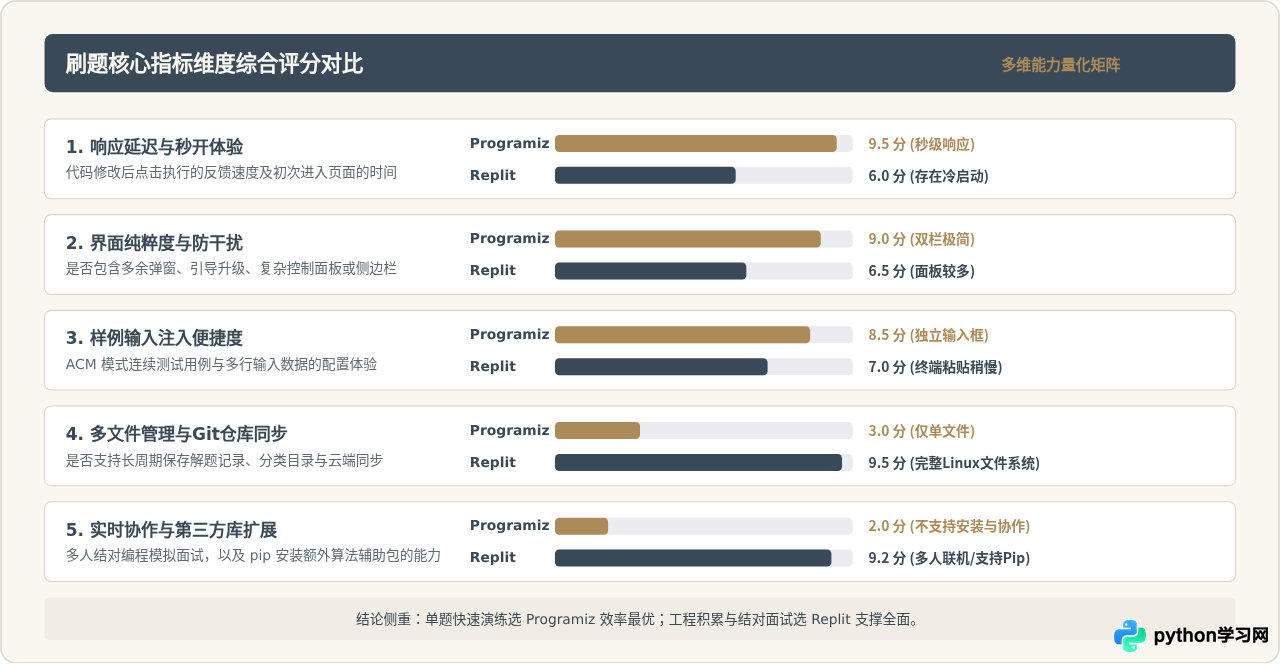Select heading 4. 多文件管理与Git仓库同步
The image size is (1280, 664).
(176, 434)
